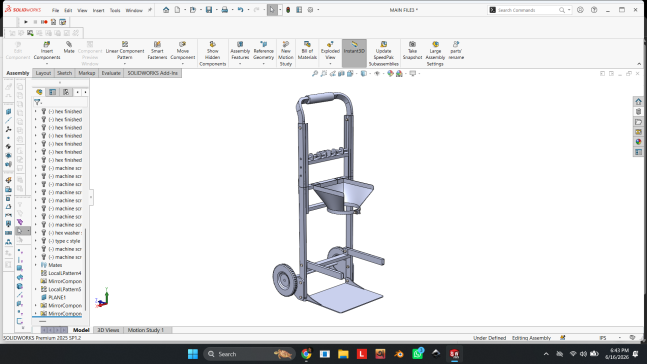Screen dimensions: 647x364
Task: Toggle the Select cursor tool
Action: pyautogui.click(x=272, y=10)
